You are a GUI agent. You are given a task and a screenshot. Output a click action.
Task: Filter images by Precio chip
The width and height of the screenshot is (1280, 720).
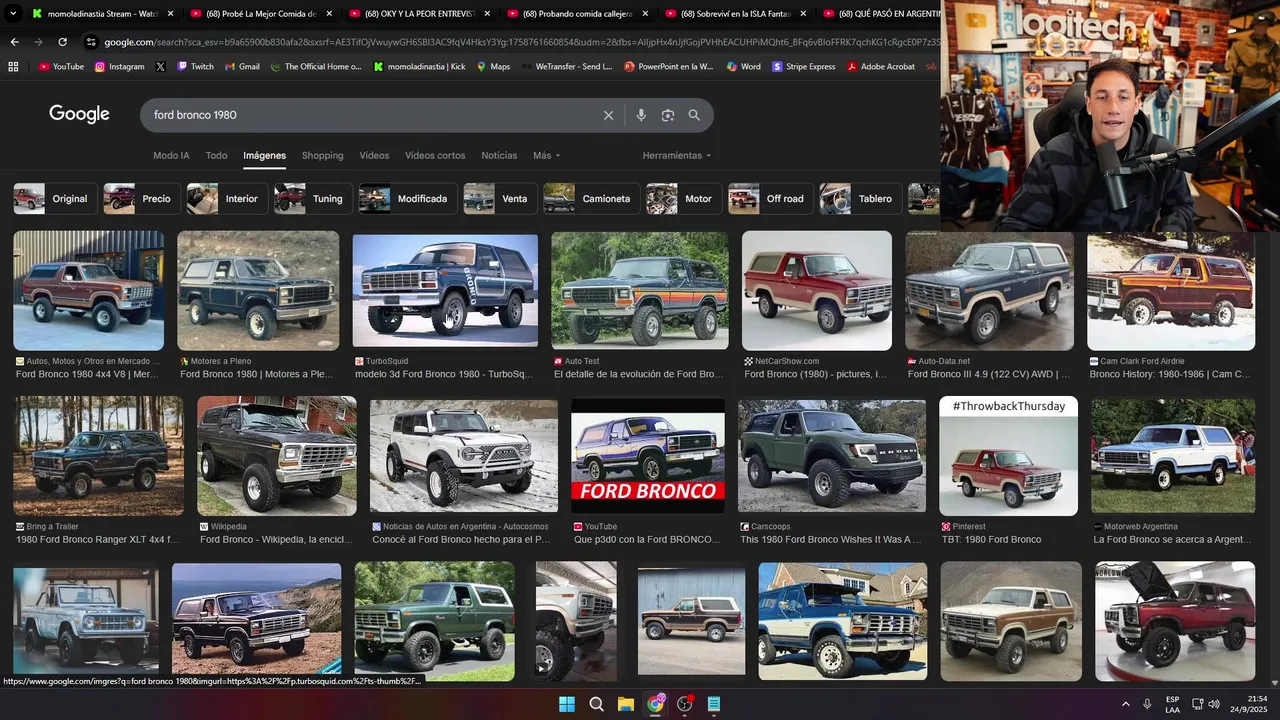(x=142, y=199)
